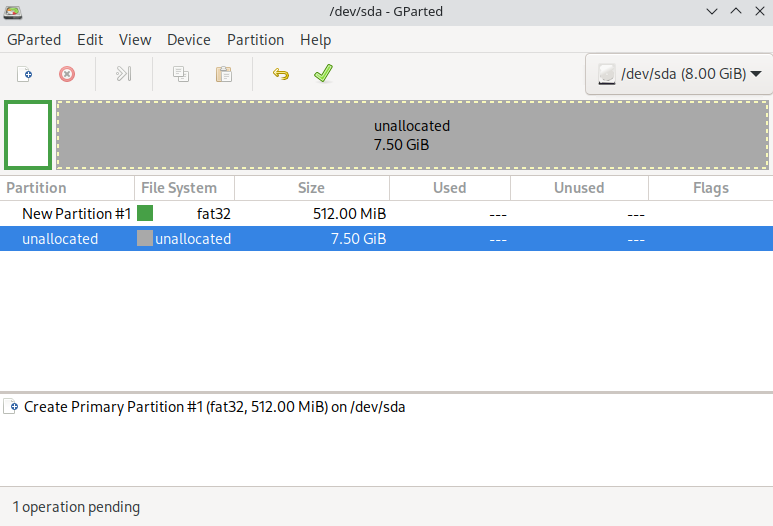Open the GParted menu
Image resolution: width=773 pixels, height=526 pixels.
pyautogui.click(x=34, y=40)
